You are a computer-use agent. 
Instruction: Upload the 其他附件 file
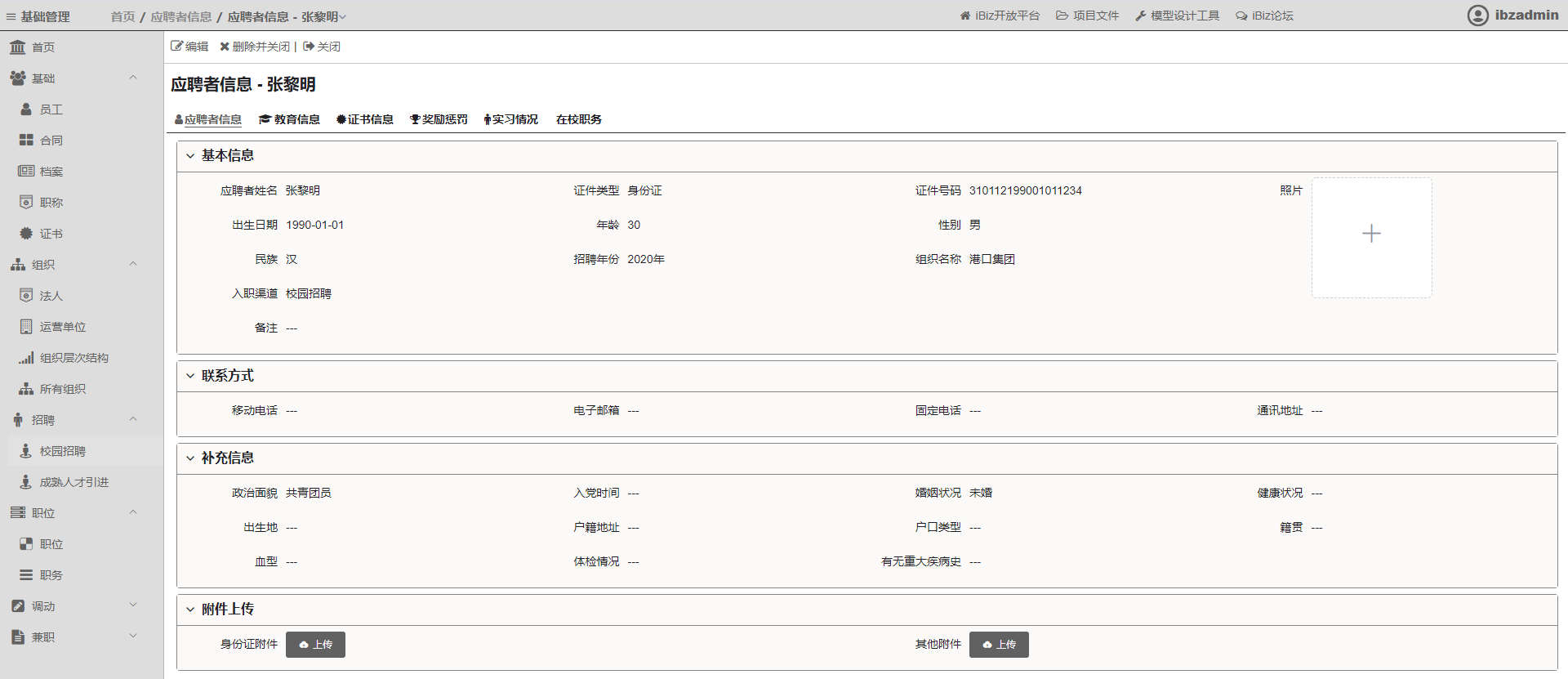(x=999, y=645)
